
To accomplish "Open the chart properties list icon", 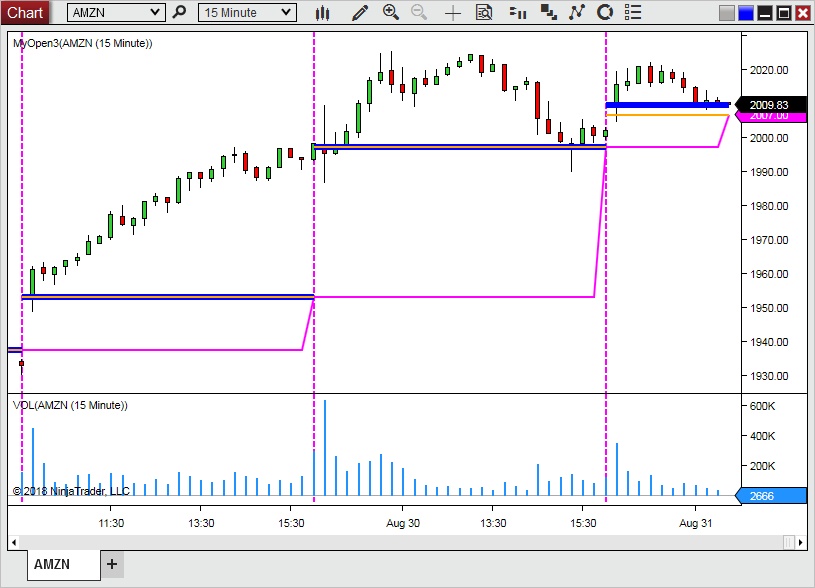I will point(633,12).
